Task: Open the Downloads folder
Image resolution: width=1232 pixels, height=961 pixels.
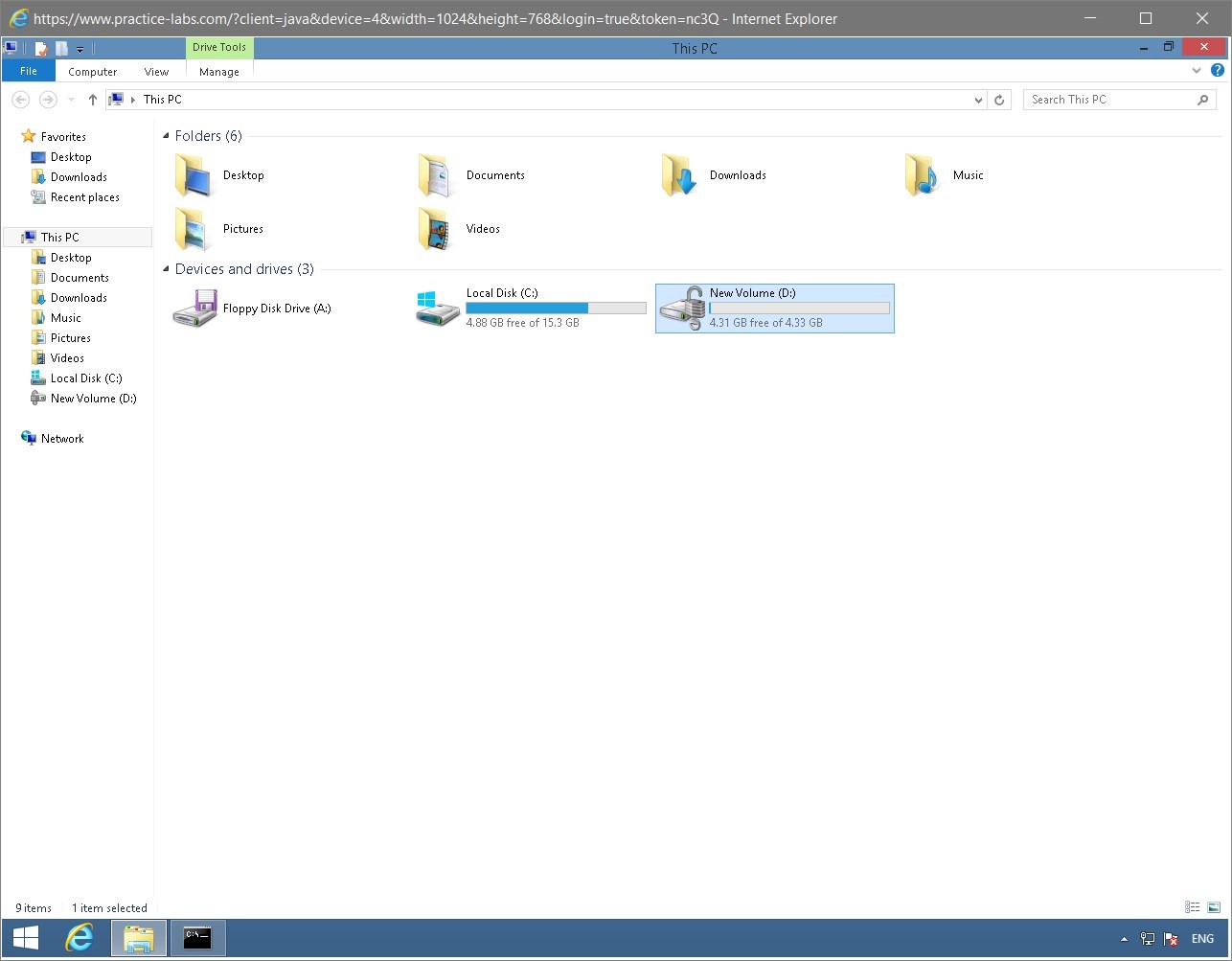Action: tap(738, 175)
